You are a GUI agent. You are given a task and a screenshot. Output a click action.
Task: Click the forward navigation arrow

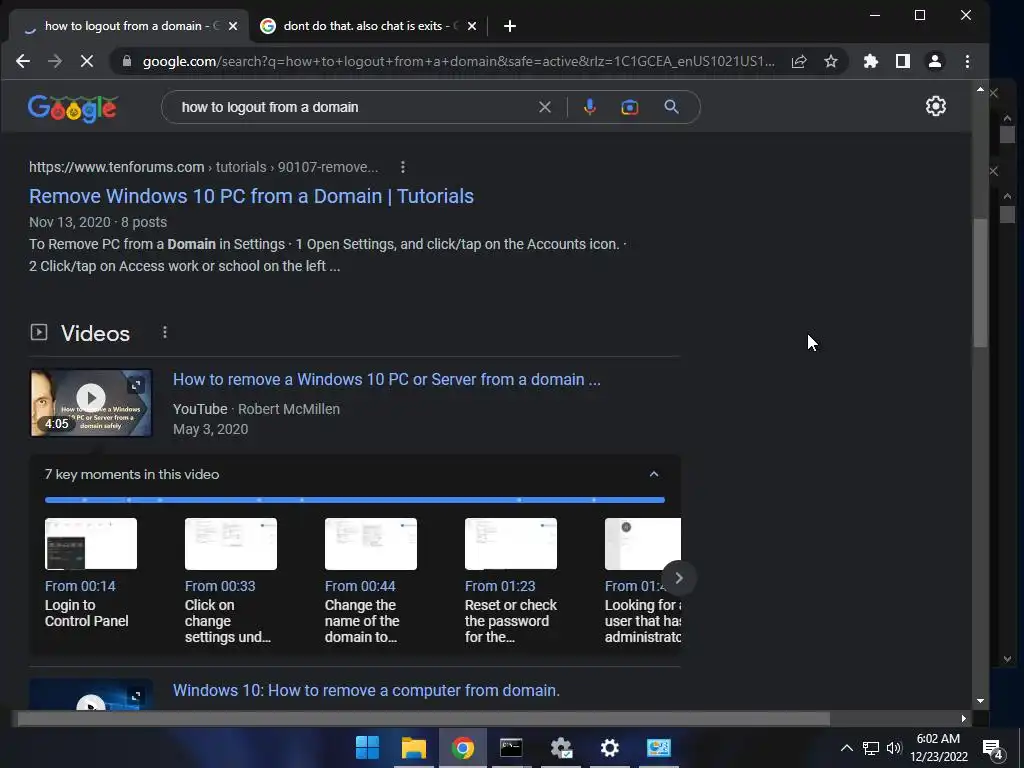(x=55, y=61)
